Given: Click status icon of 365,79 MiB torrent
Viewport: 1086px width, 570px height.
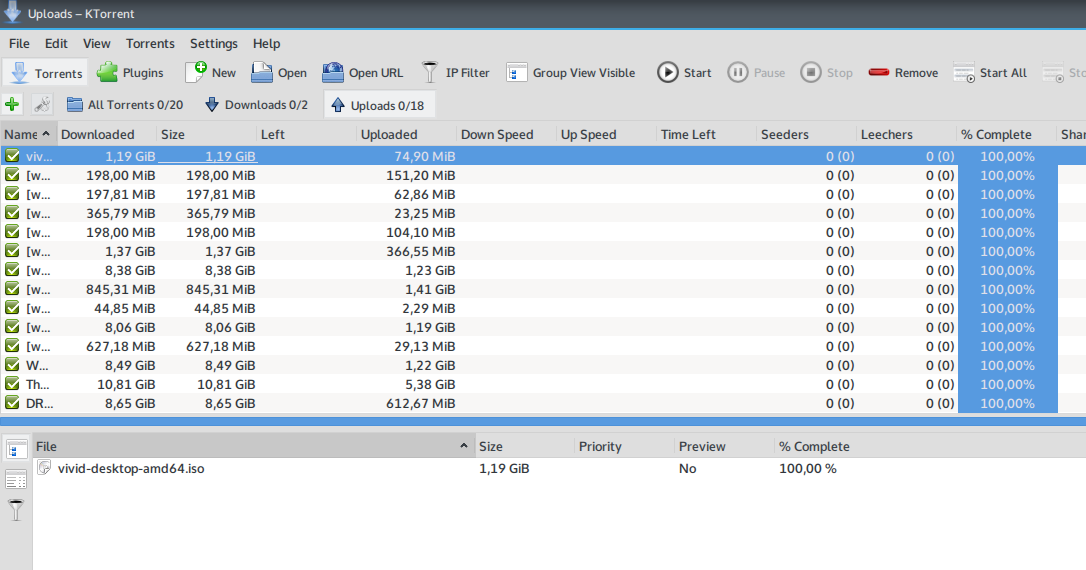Looking at the screenshot, I should (x=12, y=213).
